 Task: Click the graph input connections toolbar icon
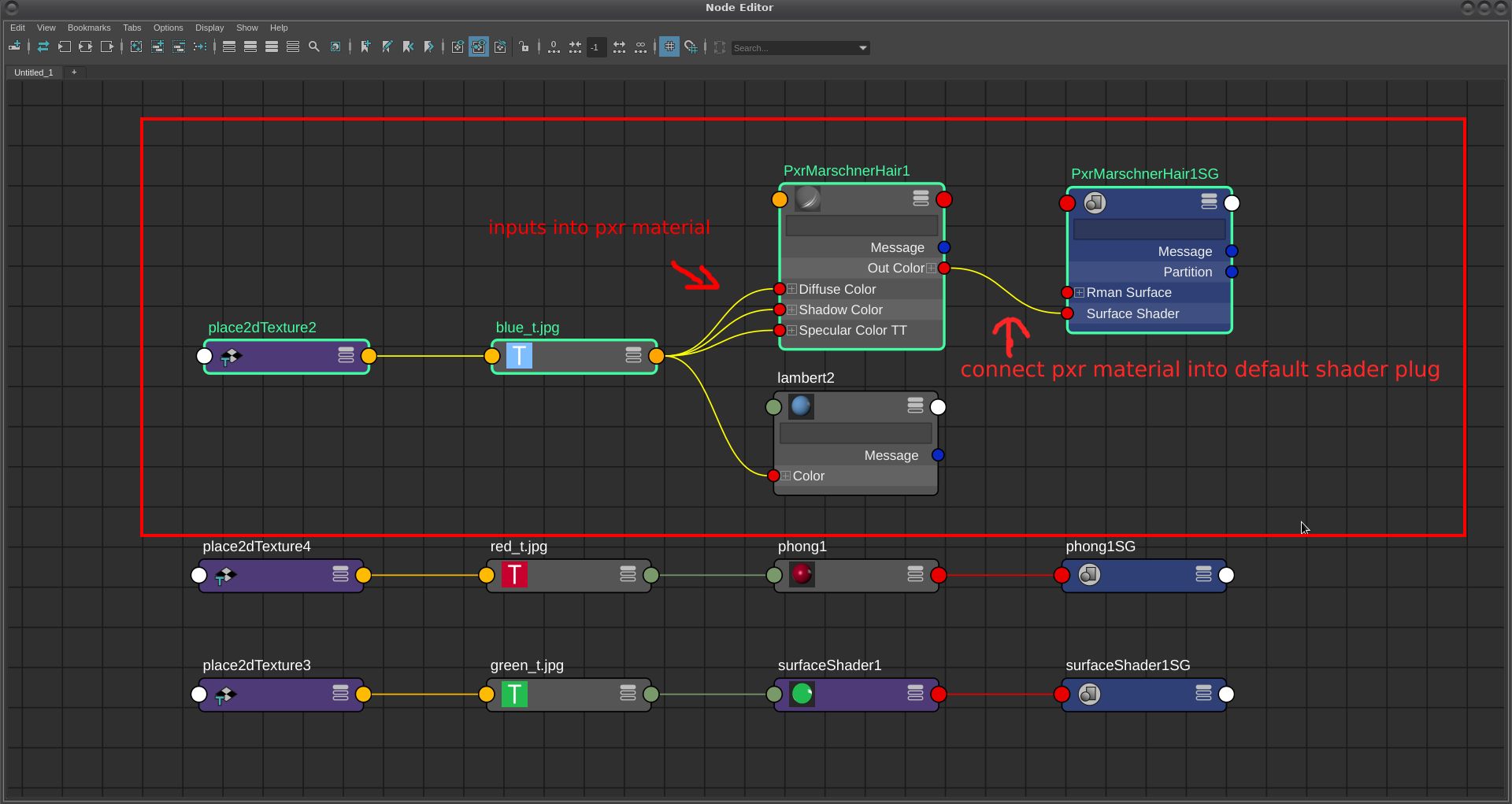(65, 46)
